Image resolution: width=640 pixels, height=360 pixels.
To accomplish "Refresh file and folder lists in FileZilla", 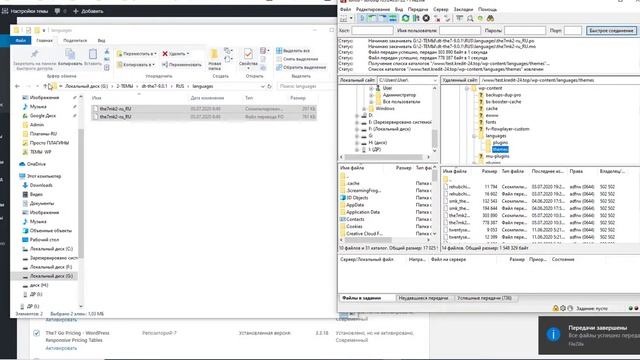I will (405, 18).
